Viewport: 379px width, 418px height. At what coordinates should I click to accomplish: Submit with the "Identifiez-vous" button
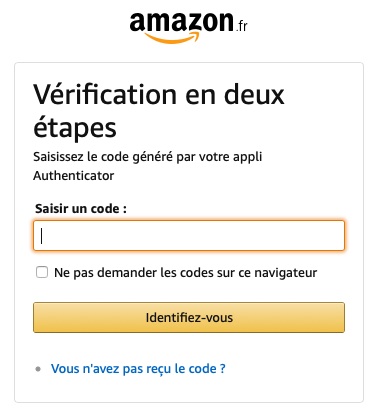point(189,317)
